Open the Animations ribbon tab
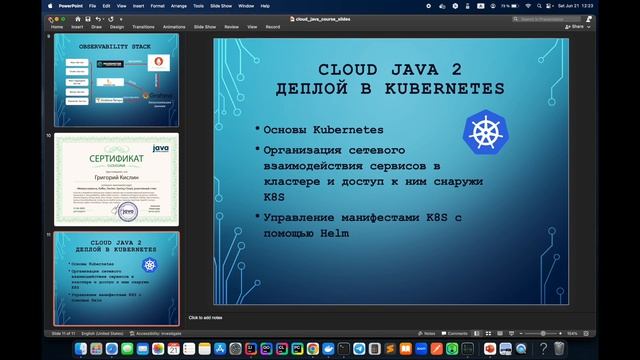Screen dimensions: 640x360 174,27
